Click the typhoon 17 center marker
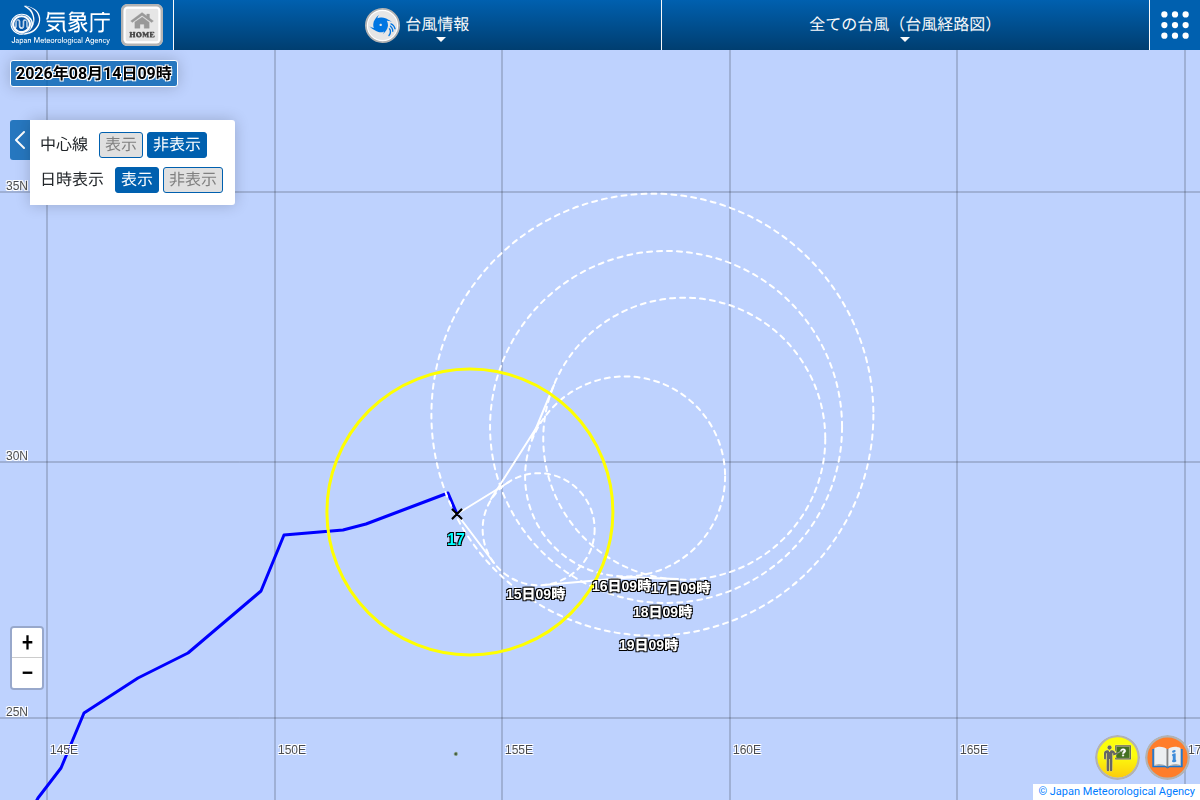The image size is (1200, 800). click(x=457, y=514)
